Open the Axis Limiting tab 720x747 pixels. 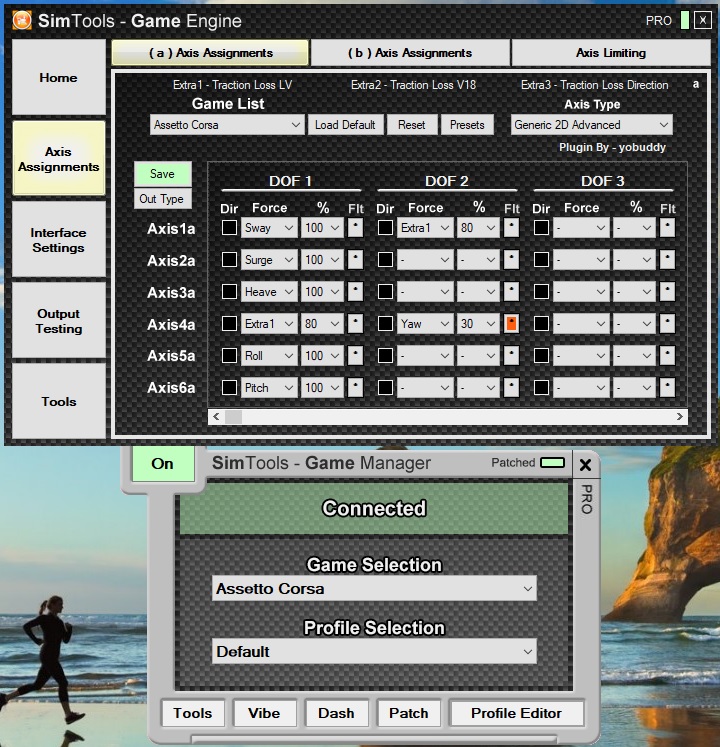[611, 52]
